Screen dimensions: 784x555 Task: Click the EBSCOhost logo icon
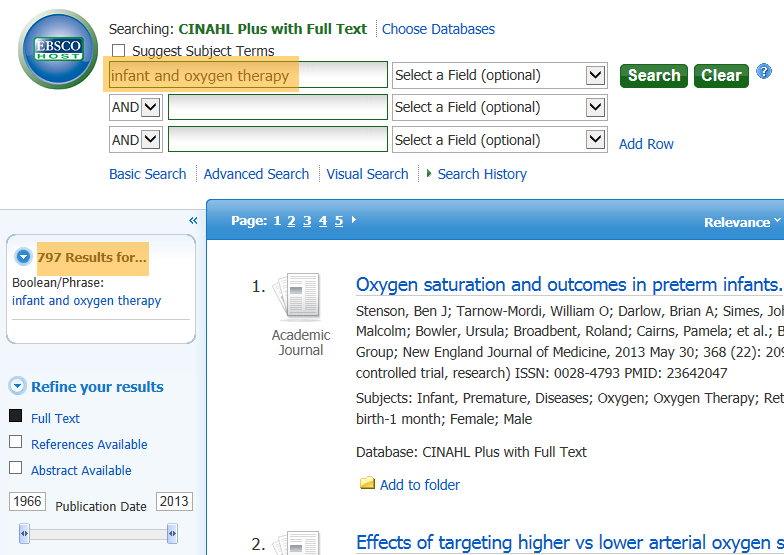57,49
